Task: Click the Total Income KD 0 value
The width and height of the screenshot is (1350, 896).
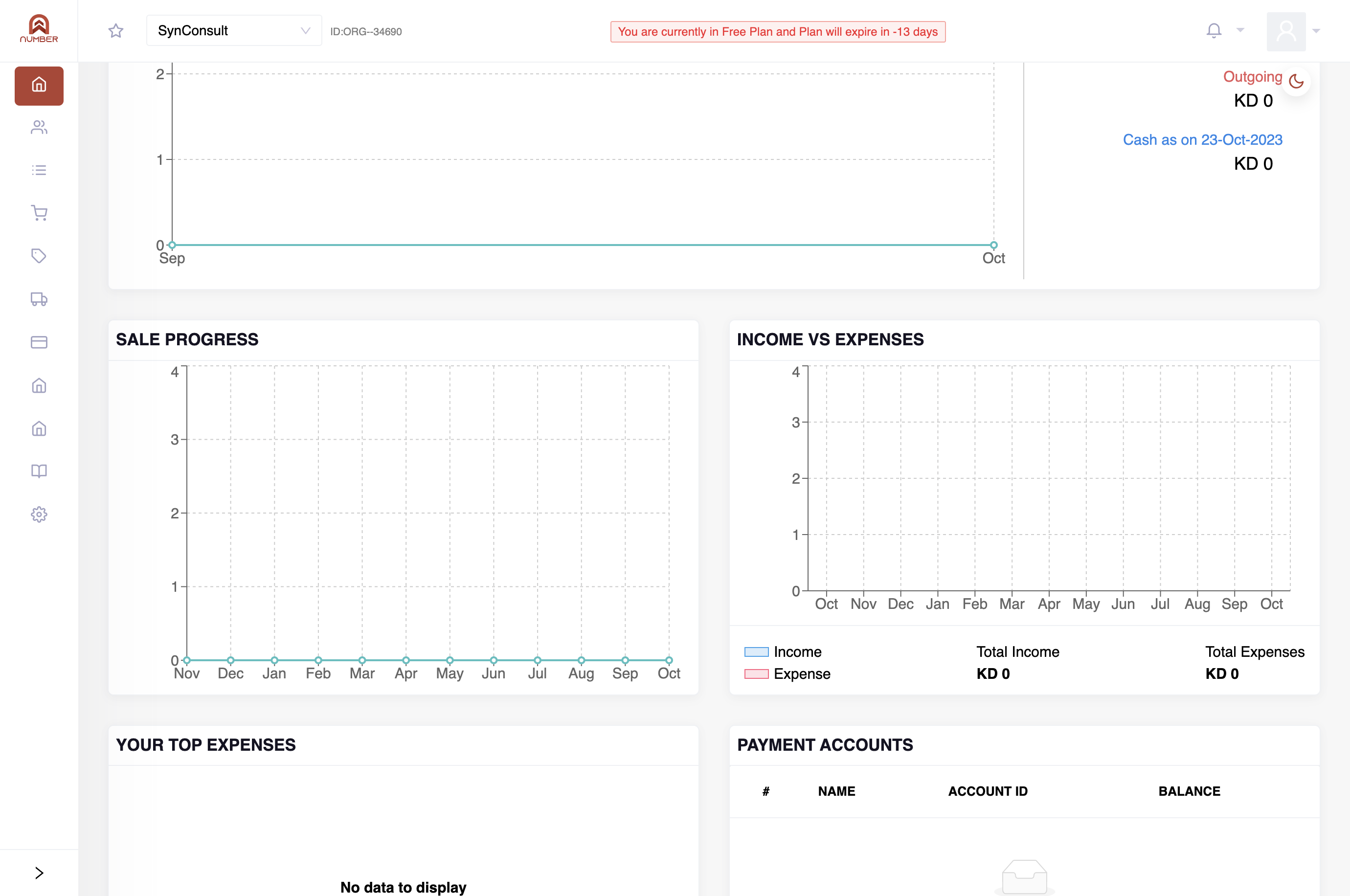Action: coord(993,674)
